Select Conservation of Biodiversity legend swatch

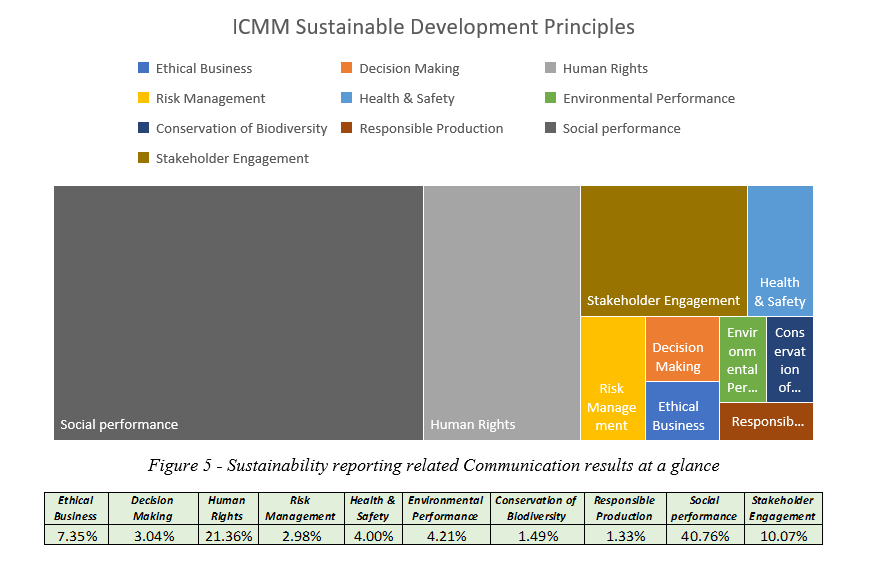point(144,129)
